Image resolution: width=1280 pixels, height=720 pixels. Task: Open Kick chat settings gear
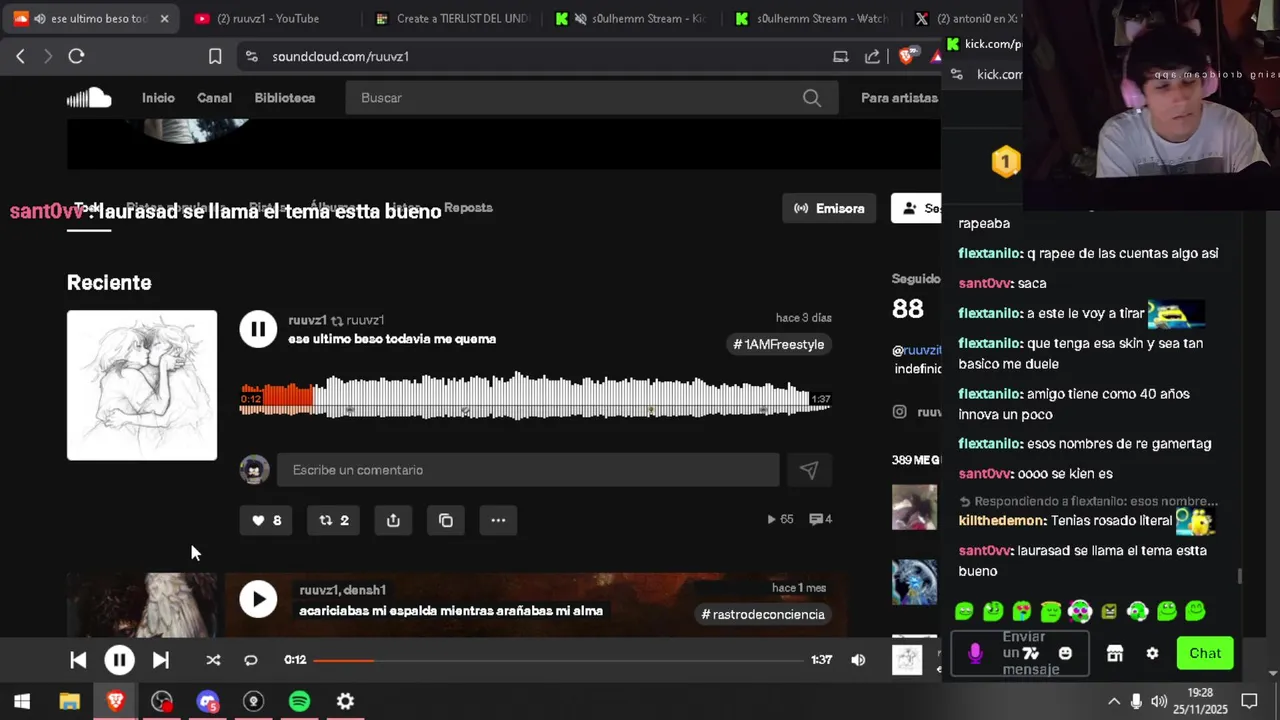coord(1152,653)
